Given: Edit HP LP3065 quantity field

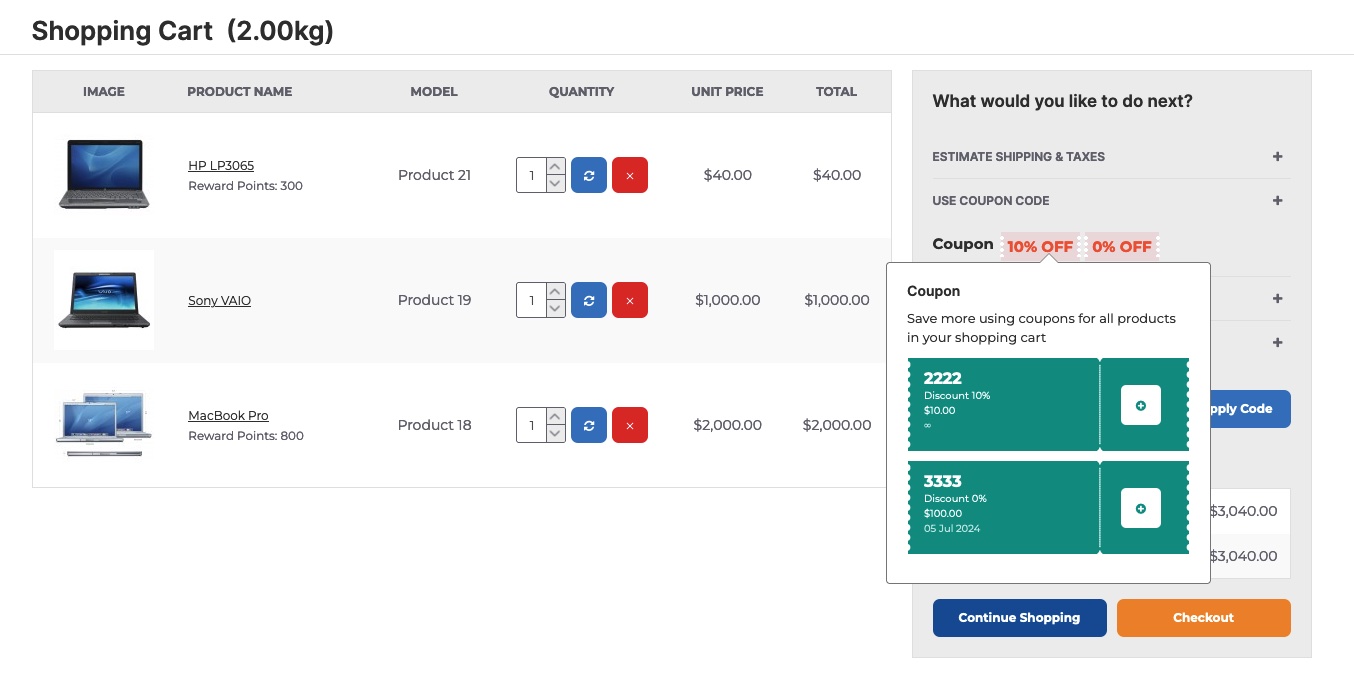Looking at the screenshot, I should (x=531, y=175).
